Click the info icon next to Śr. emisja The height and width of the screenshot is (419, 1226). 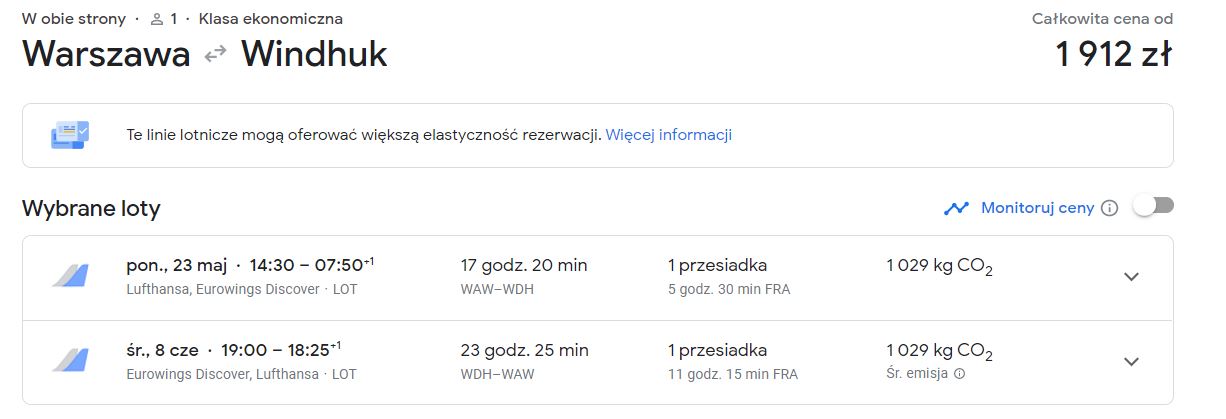coord(960,374)
